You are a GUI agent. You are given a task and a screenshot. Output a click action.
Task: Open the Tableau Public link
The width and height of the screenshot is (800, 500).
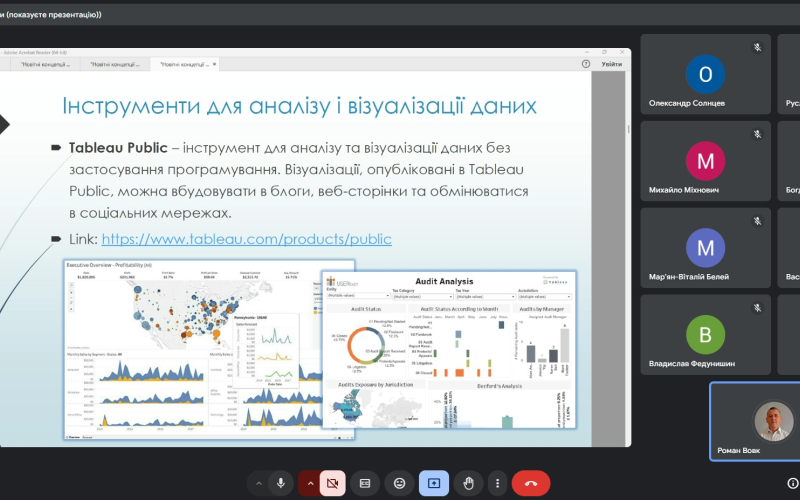246,239
